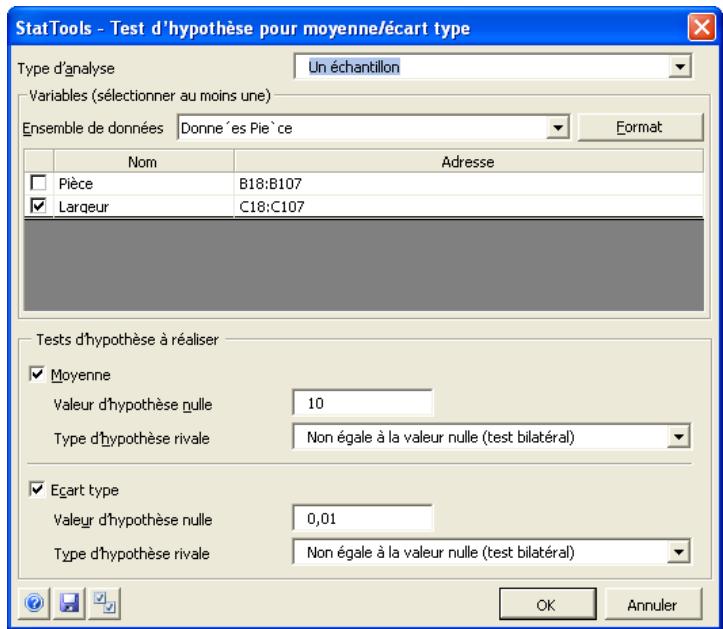Screen dimensions: 723x629
Task: Toggle the Ecart type test checkbox
Action: click(37, 489)
